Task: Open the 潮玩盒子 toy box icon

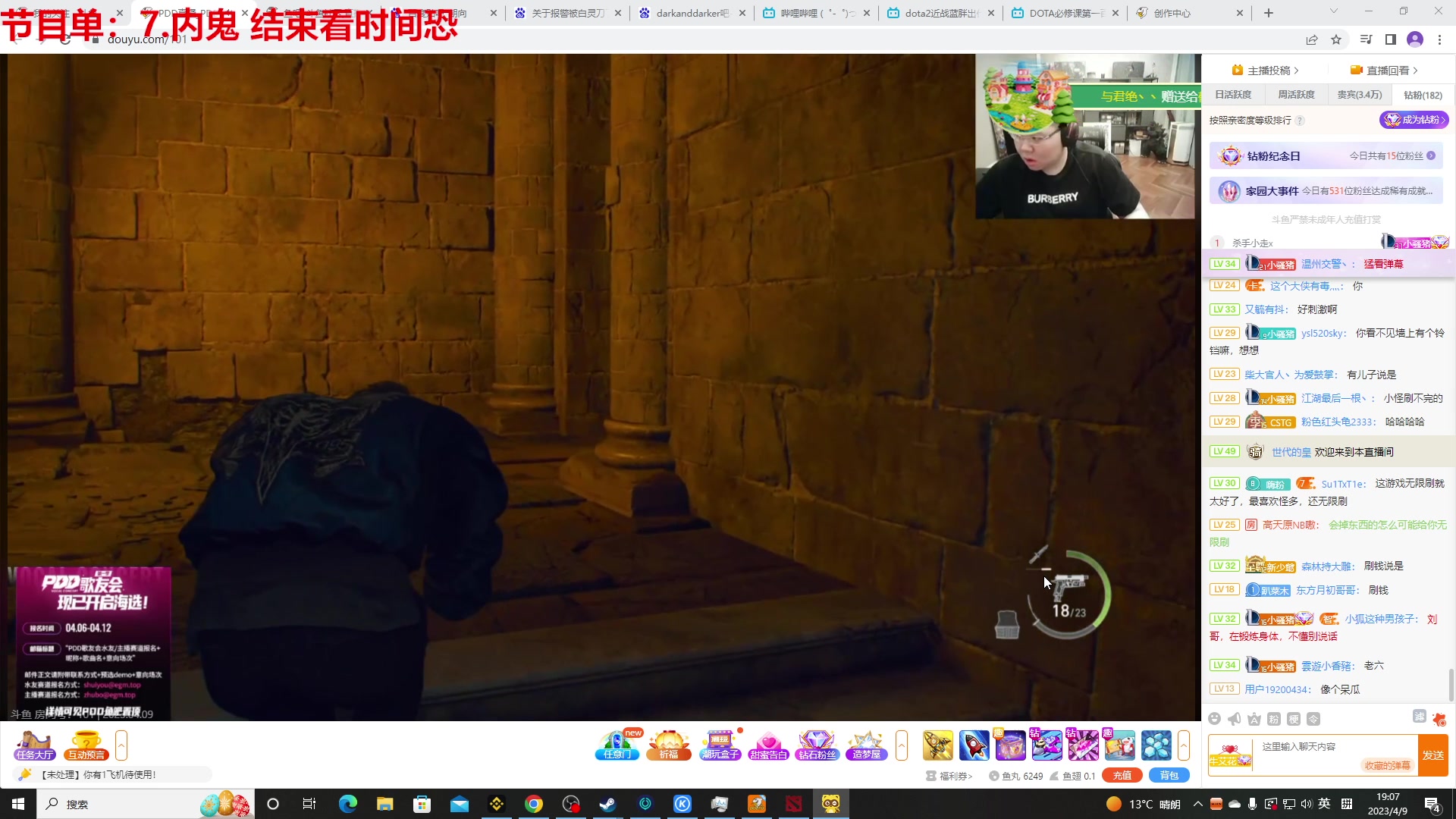Action: tap(720, 745)
